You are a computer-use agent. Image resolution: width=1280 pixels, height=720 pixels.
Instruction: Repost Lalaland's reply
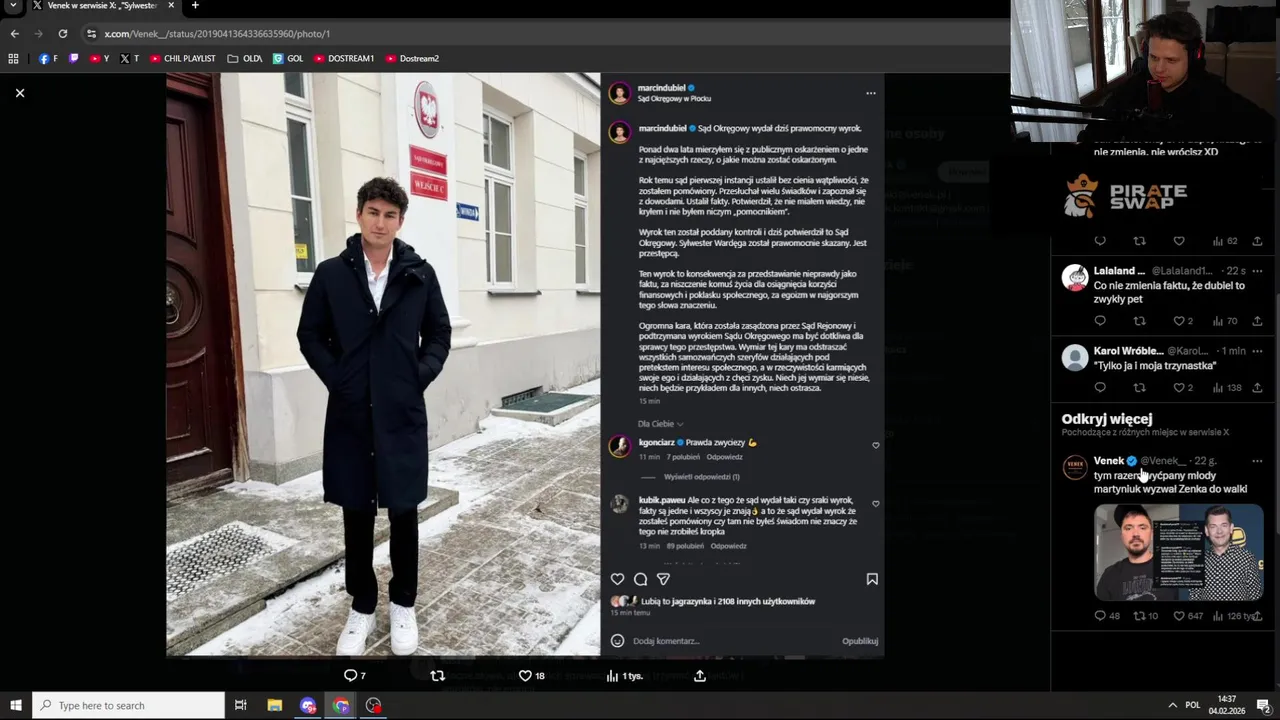click(1139, 321)
